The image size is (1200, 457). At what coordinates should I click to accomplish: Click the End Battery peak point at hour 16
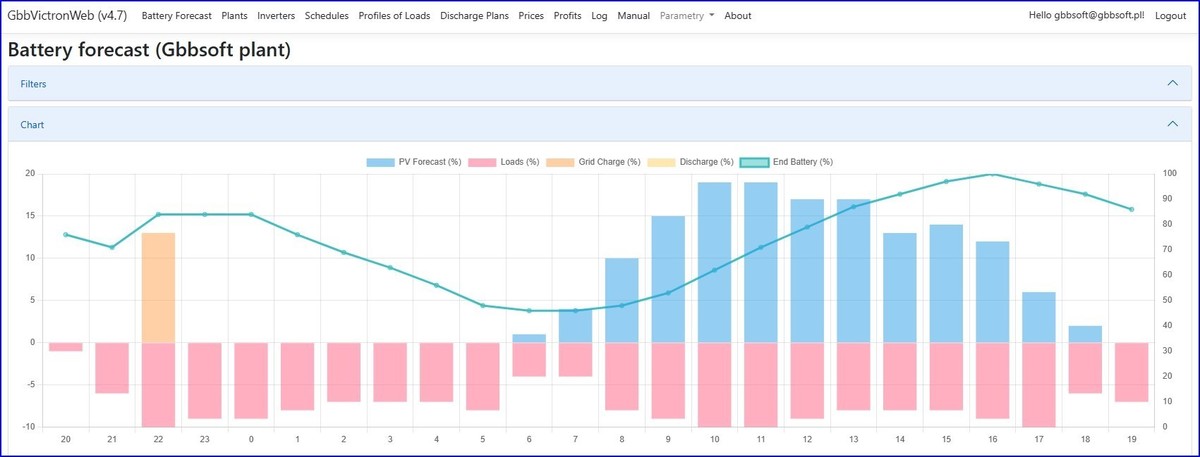[x=991, y=174]
